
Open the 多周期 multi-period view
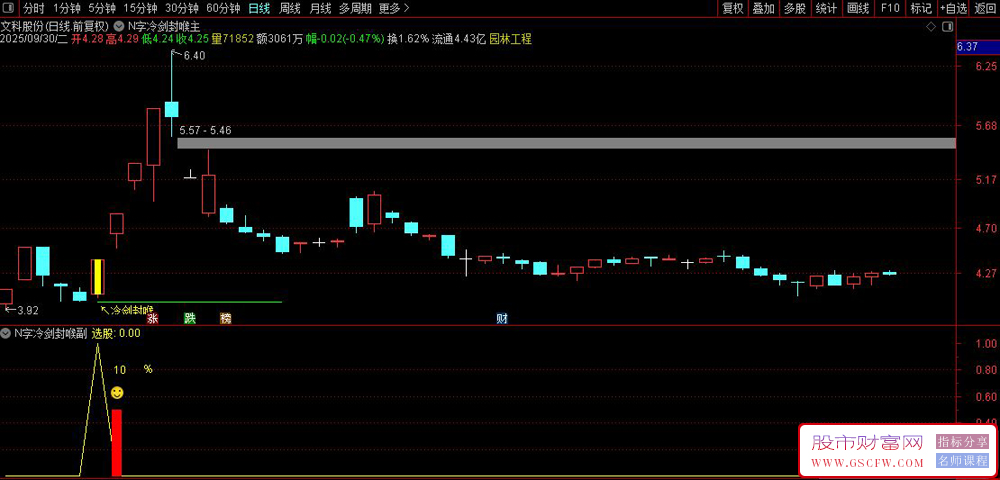(x=355, y=8)
